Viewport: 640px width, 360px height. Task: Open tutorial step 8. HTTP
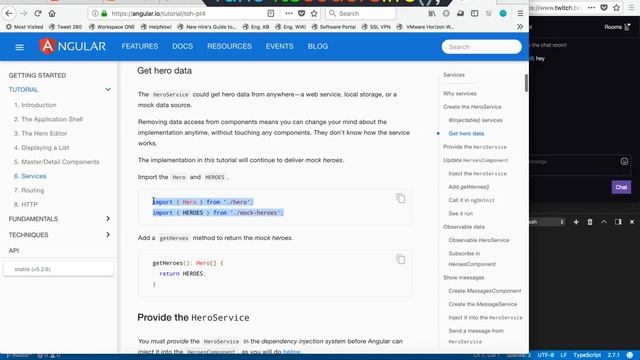(x=26, y=204)
